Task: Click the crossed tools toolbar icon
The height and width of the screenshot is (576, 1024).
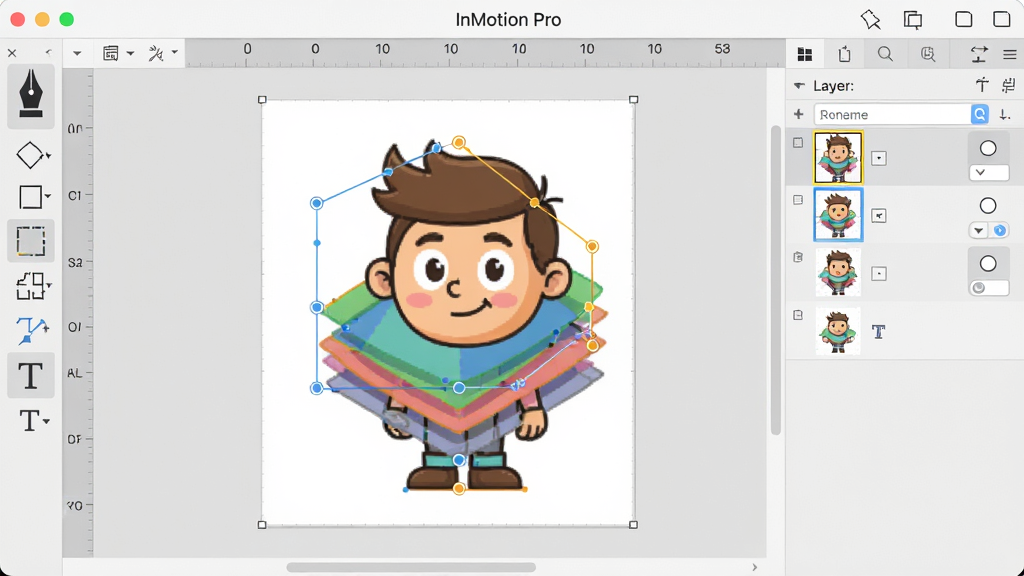Action: pyautogui.click(x=155, y=53)
